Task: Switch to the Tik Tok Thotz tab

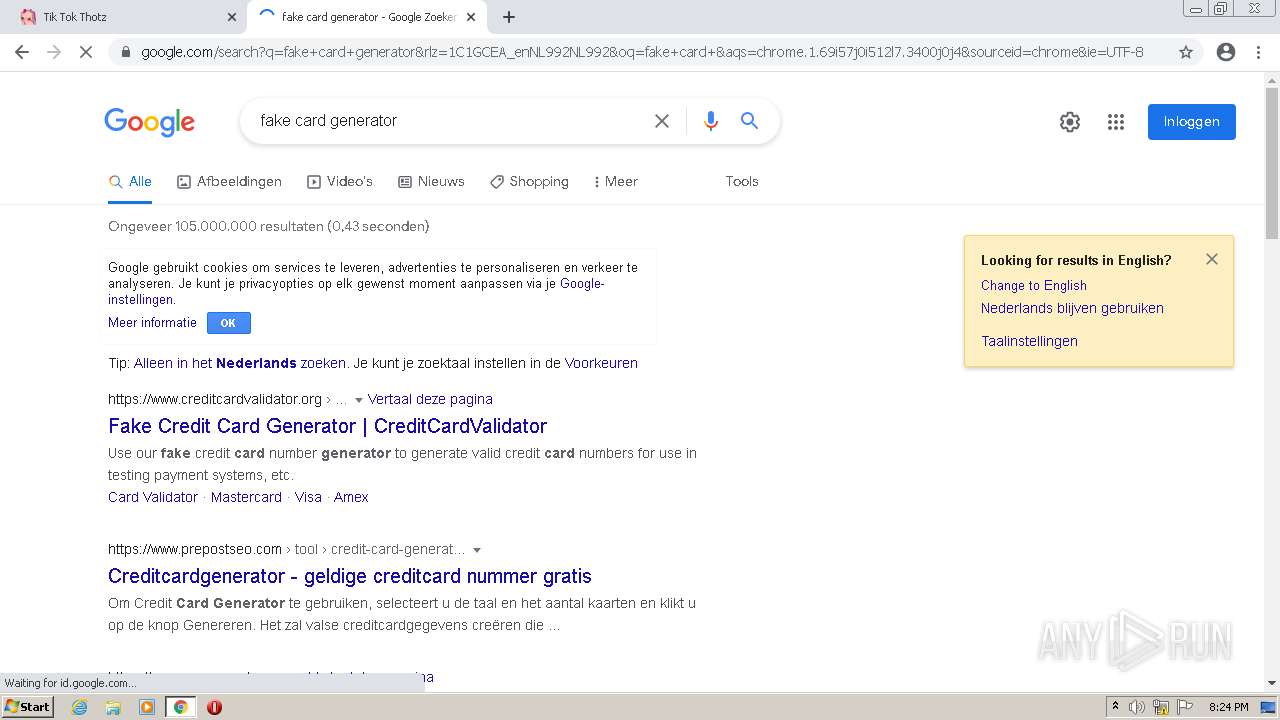Action: (122, 17)
